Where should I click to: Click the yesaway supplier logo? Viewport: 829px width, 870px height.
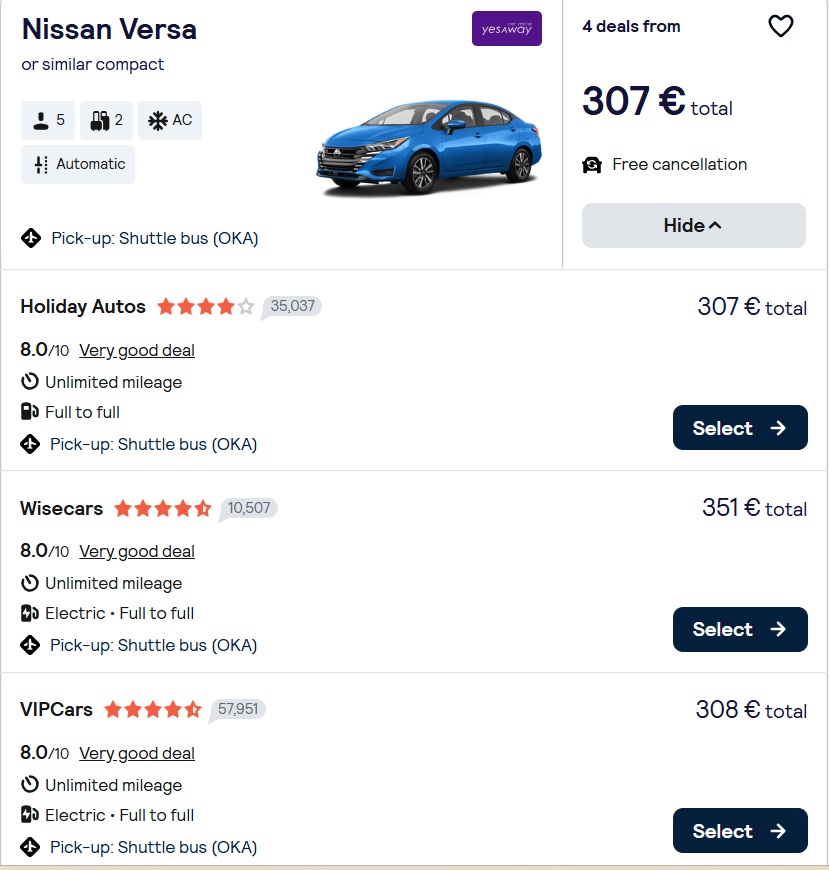(506, 29)
